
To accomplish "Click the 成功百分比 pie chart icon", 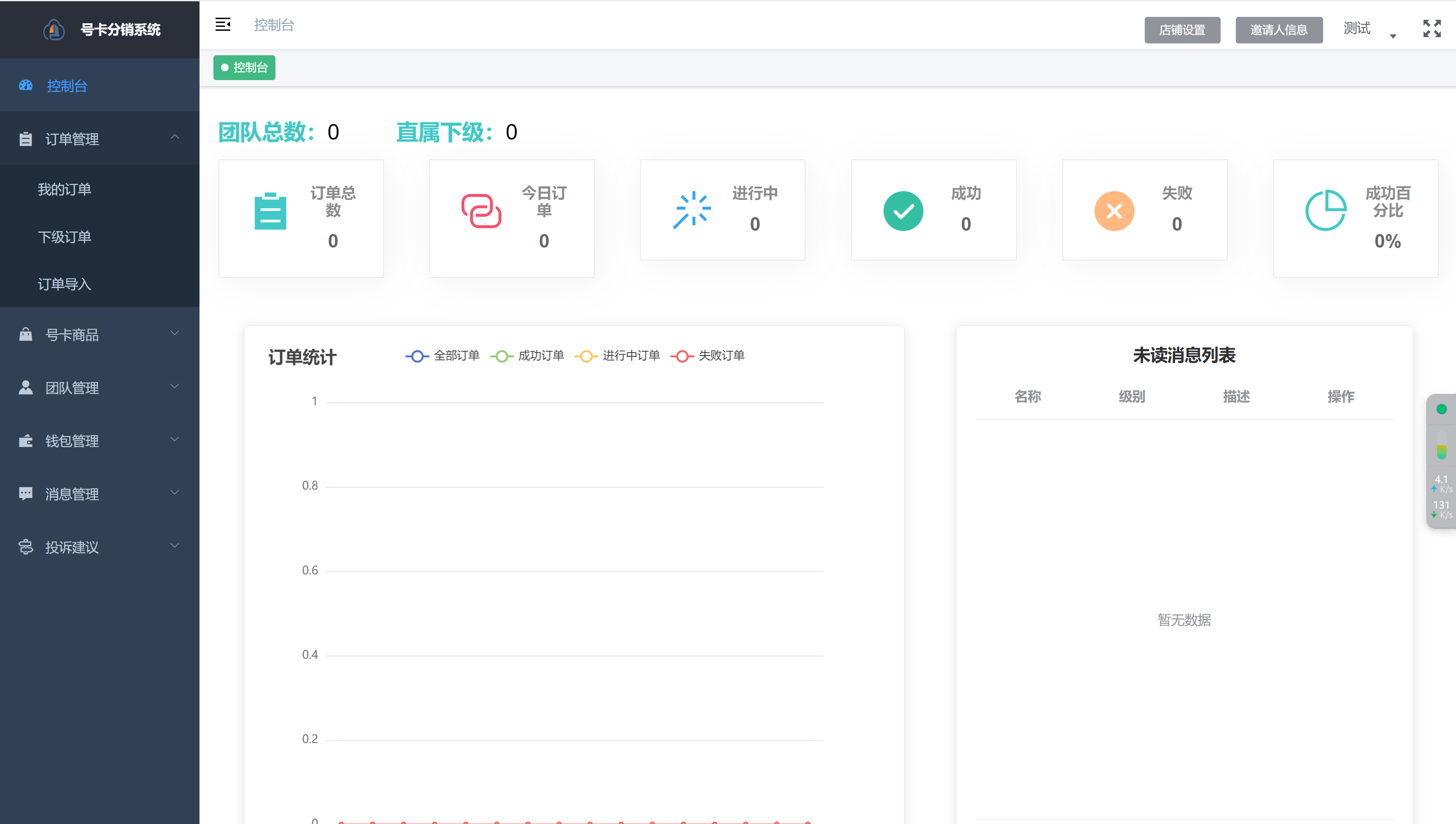I will pos(1325,210).
